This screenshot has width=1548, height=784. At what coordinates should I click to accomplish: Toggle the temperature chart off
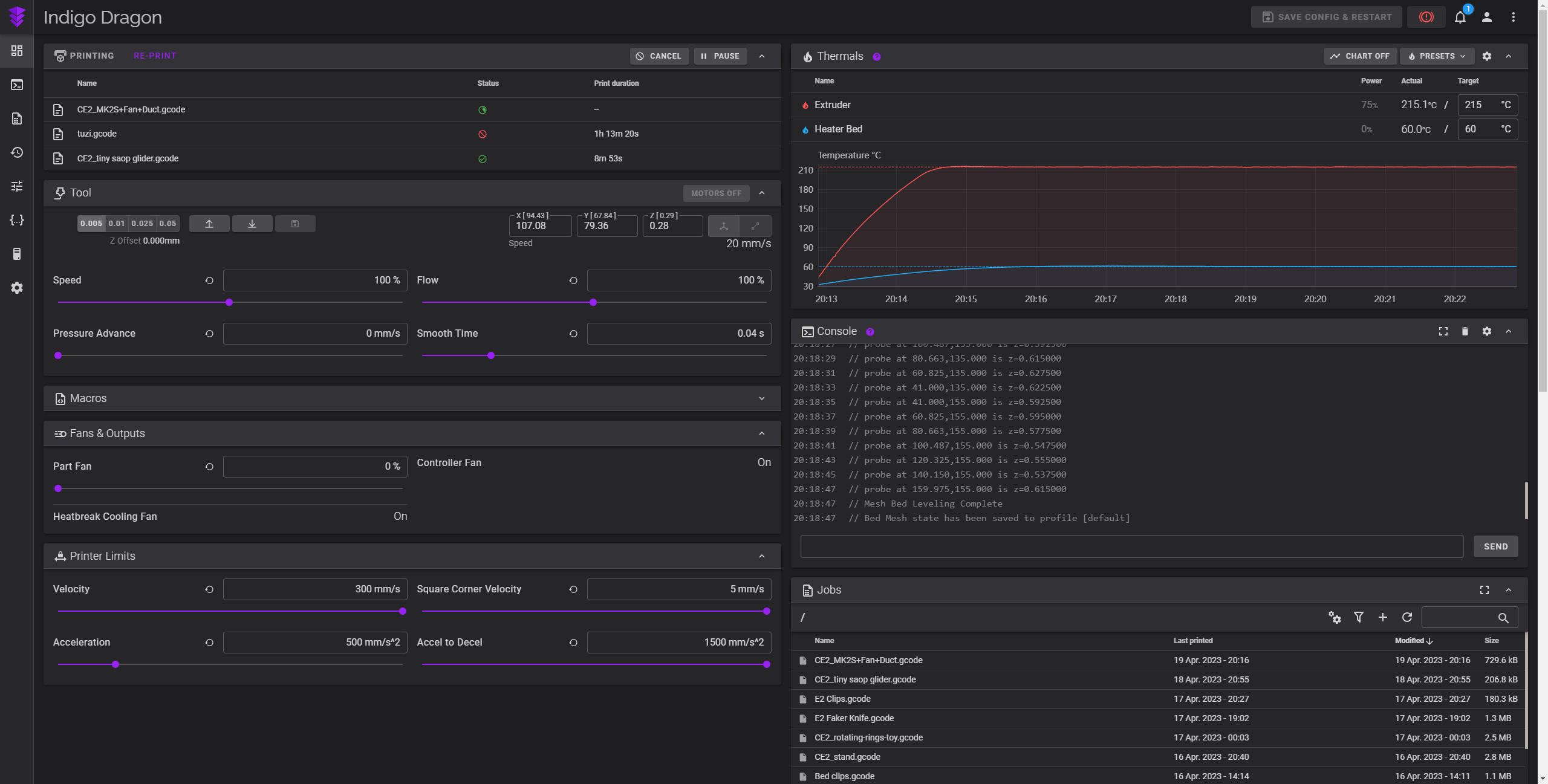[x=1360, y=56]
